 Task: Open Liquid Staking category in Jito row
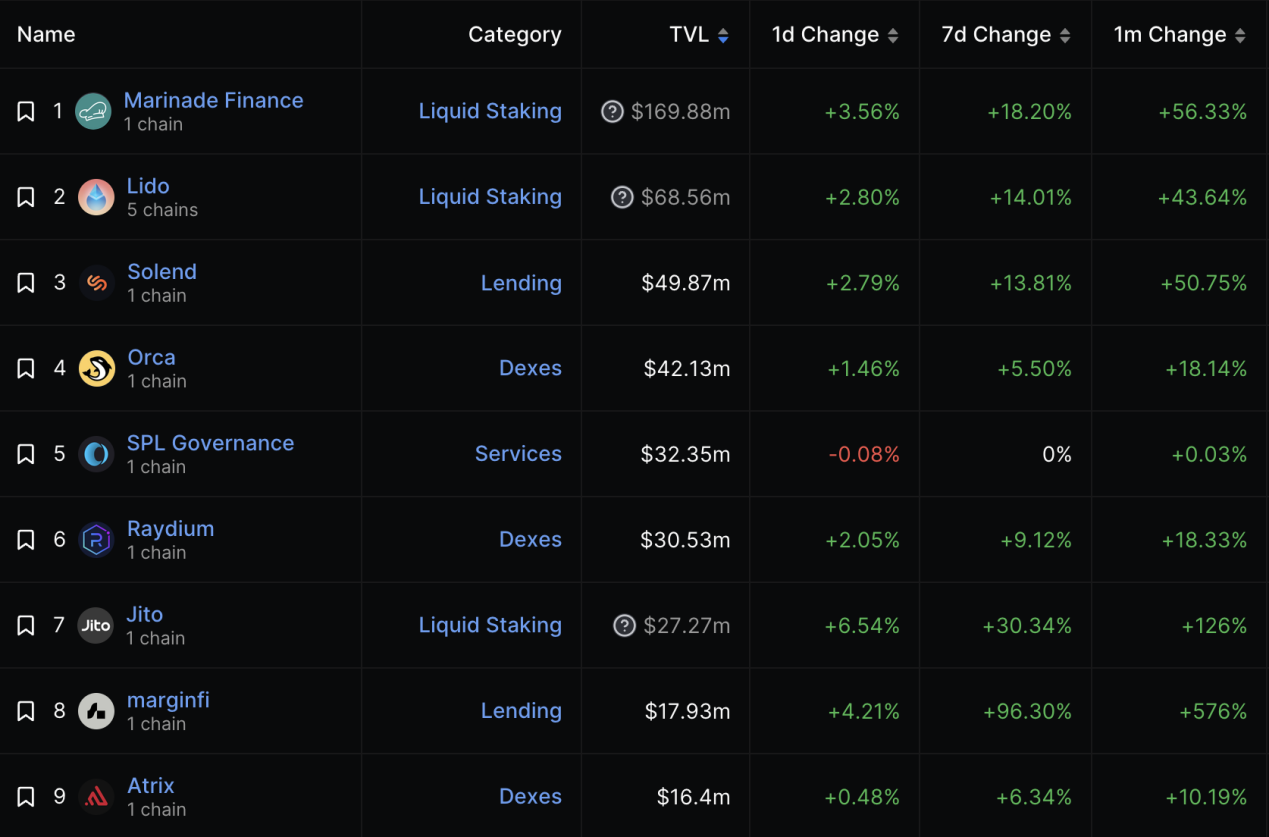[x=490, y=625]
